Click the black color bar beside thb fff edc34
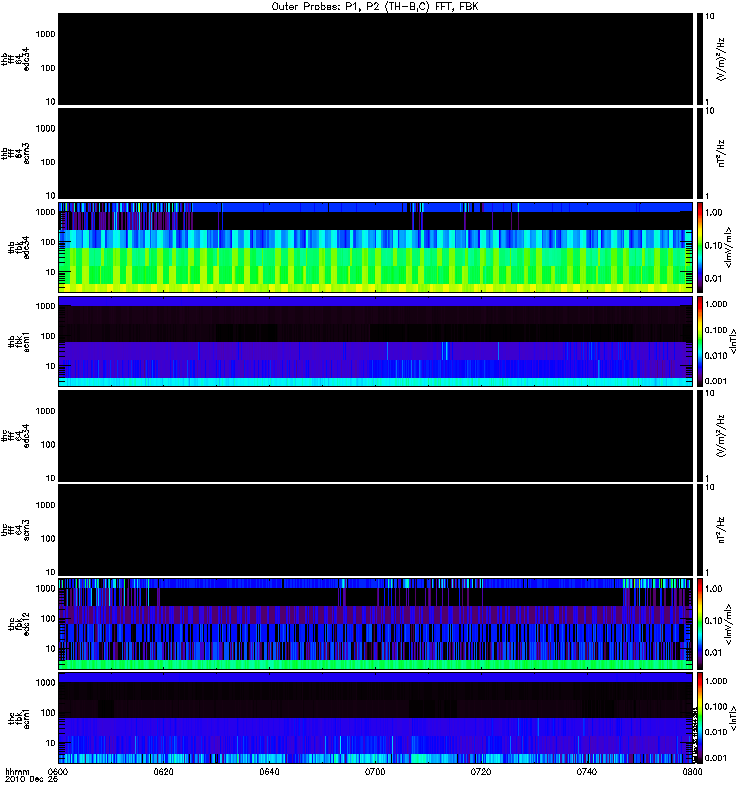The image size is (750, 800). tap(700, 59)
